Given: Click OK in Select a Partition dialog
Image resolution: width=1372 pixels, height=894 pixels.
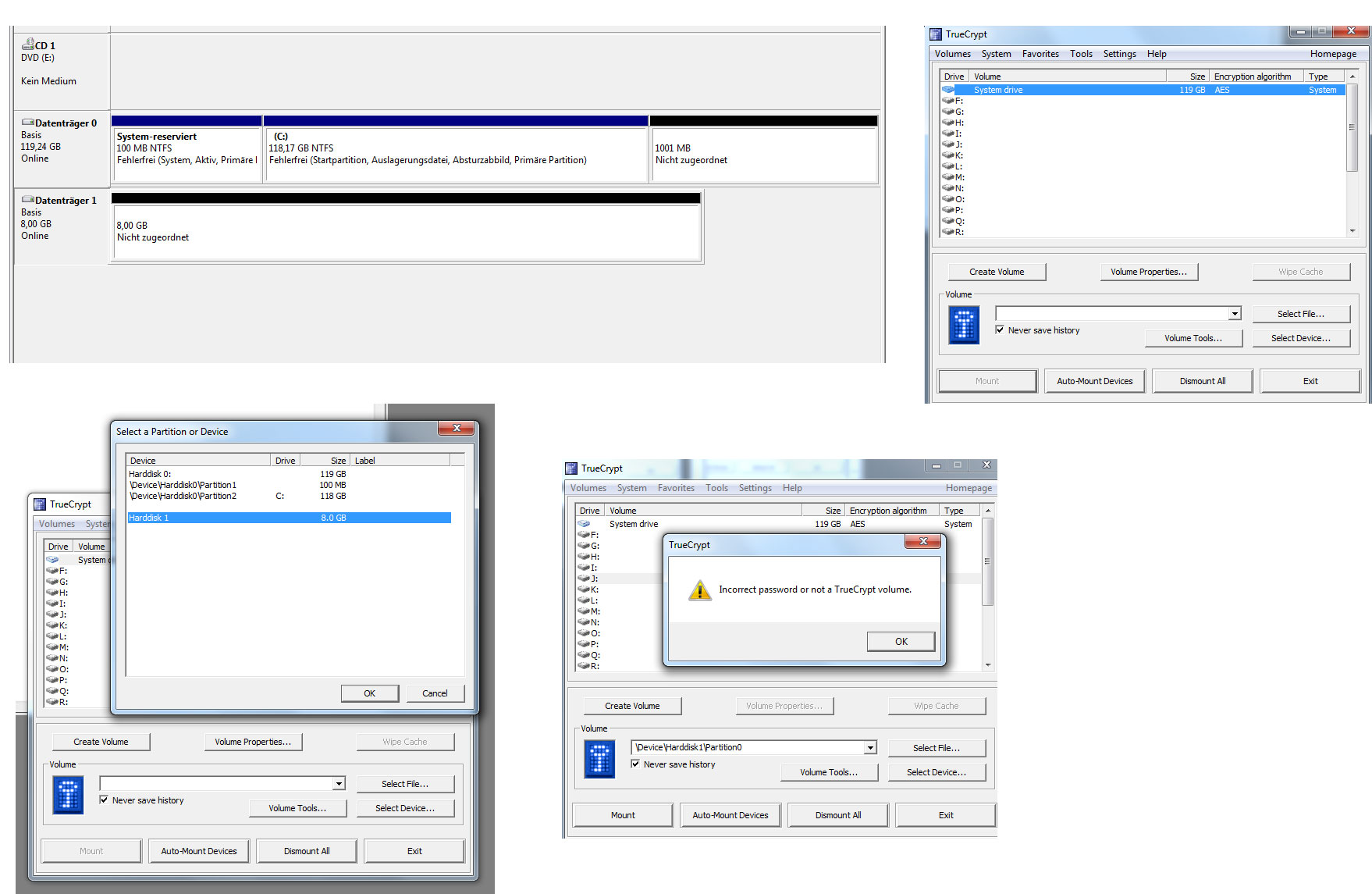Looking at the screenshot, I should click(x=369, y=693).
